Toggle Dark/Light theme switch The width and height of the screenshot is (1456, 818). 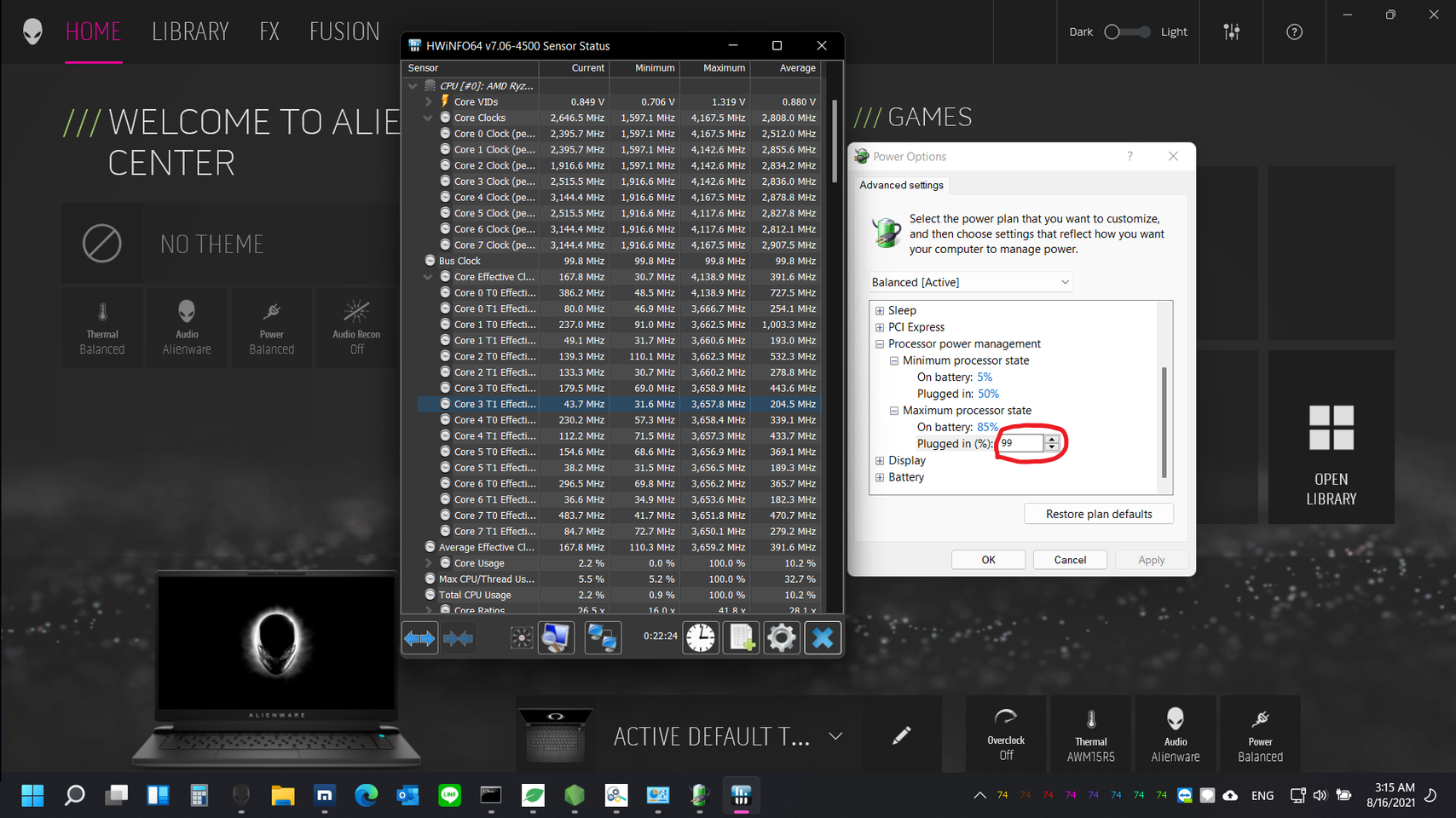[1127, 32]
